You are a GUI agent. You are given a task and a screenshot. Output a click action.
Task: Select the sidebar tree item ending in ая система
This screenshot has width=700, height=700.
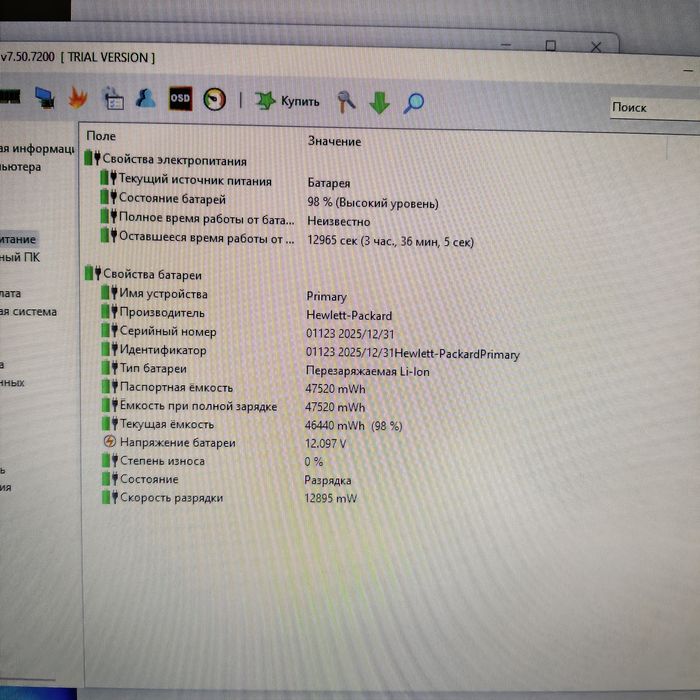tap(28, 312)
